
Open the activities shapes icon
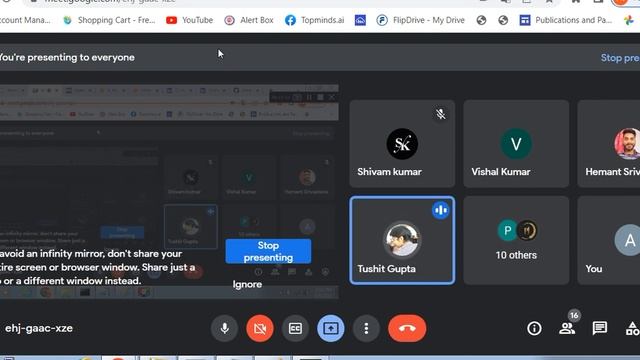(x=633, y=328)
